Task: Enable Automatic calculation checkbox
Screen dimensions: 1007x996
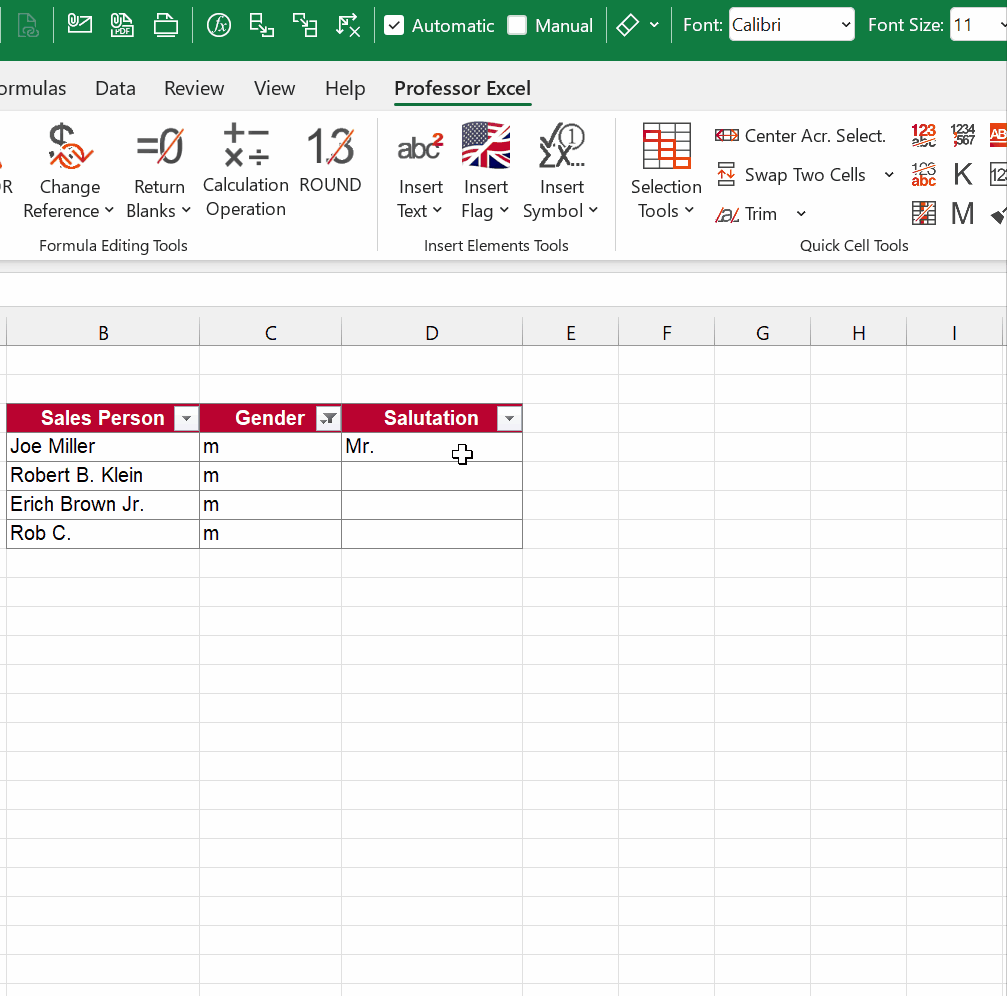Action: 395,25
